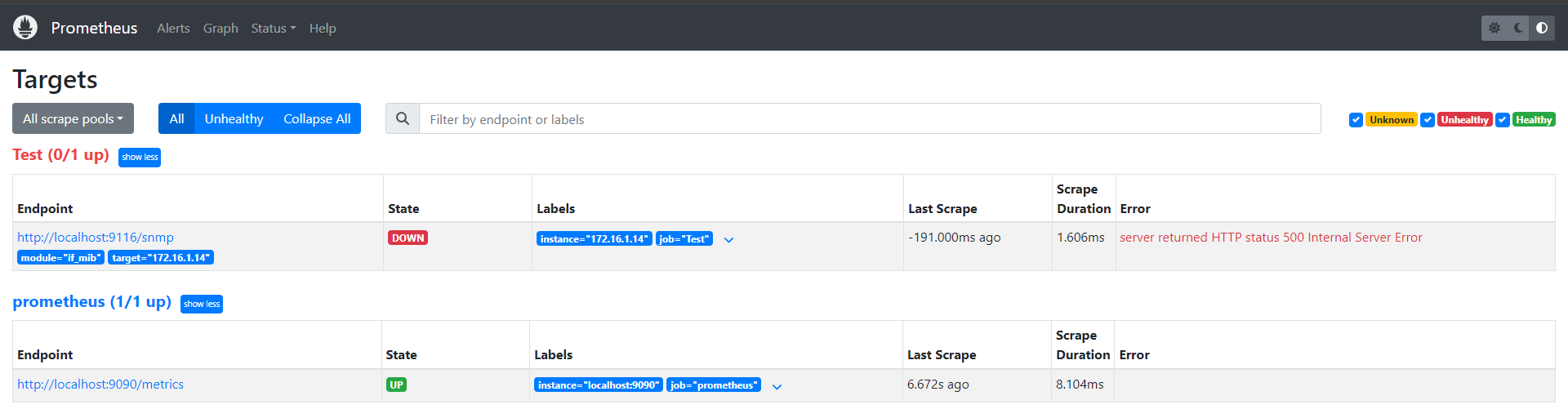The width and height of the screenshot is (1568, 418).
Task: Open the localhost:9116/snmp endpoint link
Action: [96, 238]
